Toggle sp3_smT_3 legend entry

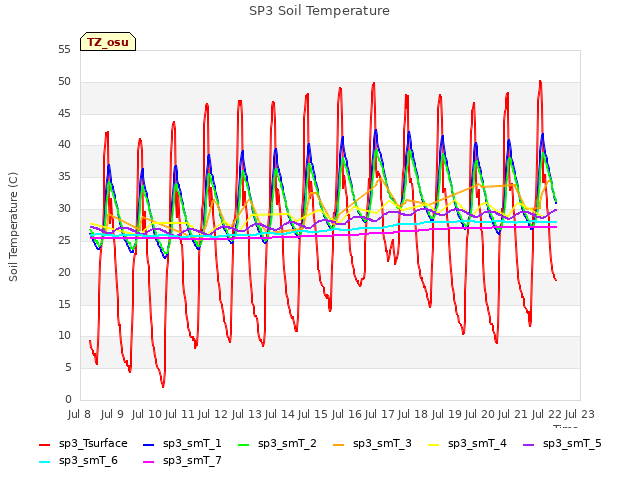(373, 444)
